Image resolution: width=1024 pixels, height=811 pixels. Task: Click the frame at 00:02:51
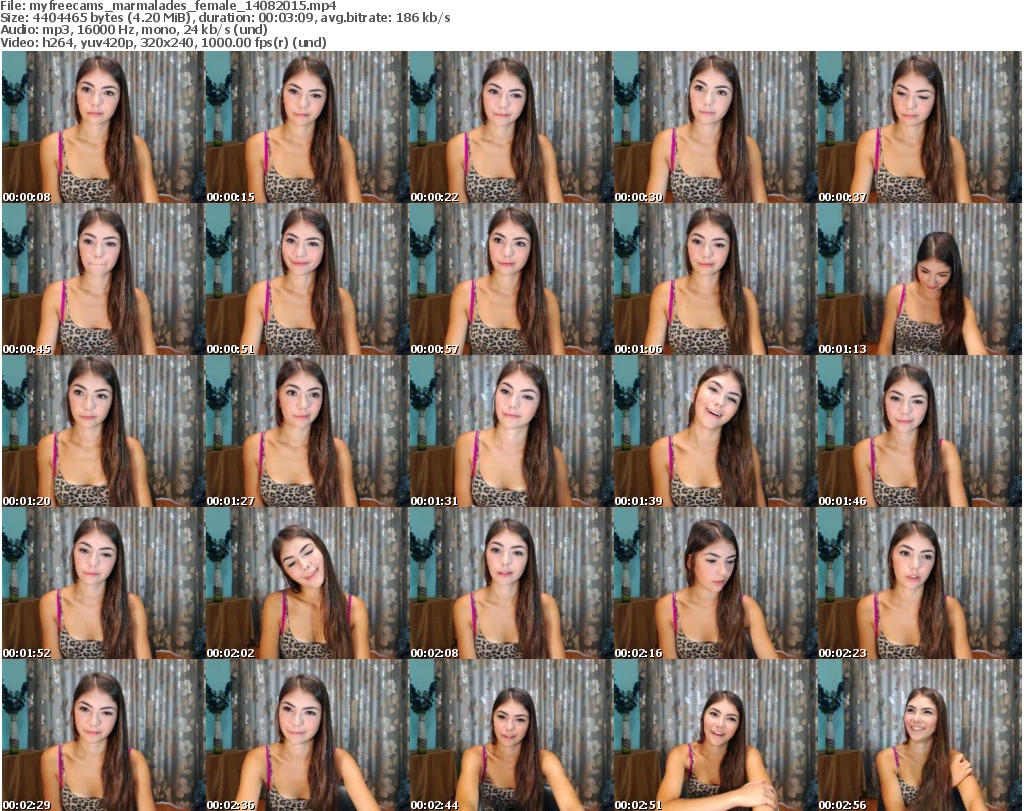tap(714, 735)
